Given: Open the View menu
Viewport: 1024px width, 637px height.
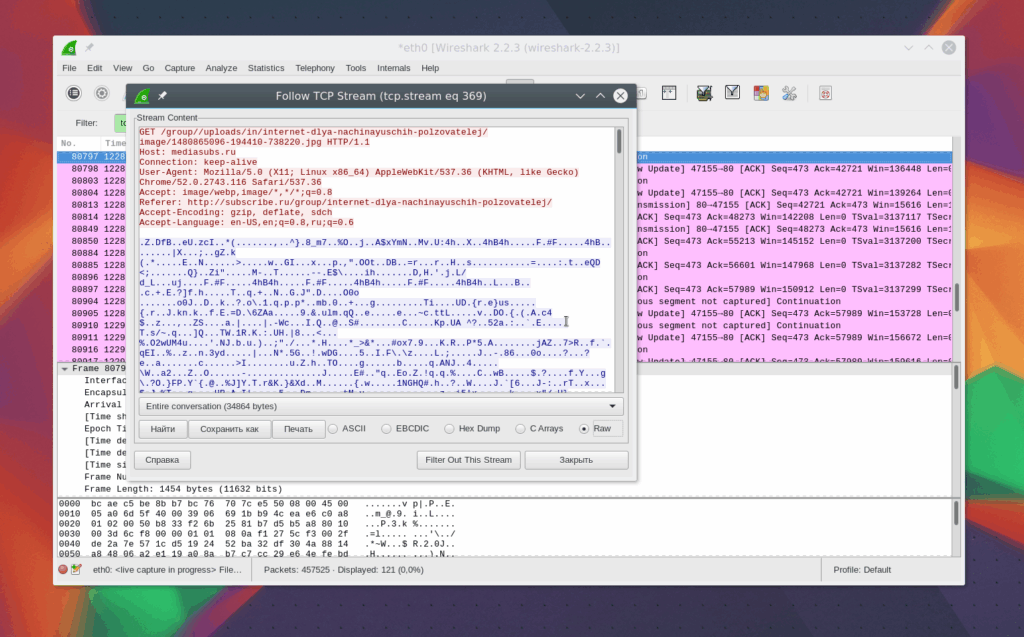Looking at the screenshot, I should pos(122,68).
